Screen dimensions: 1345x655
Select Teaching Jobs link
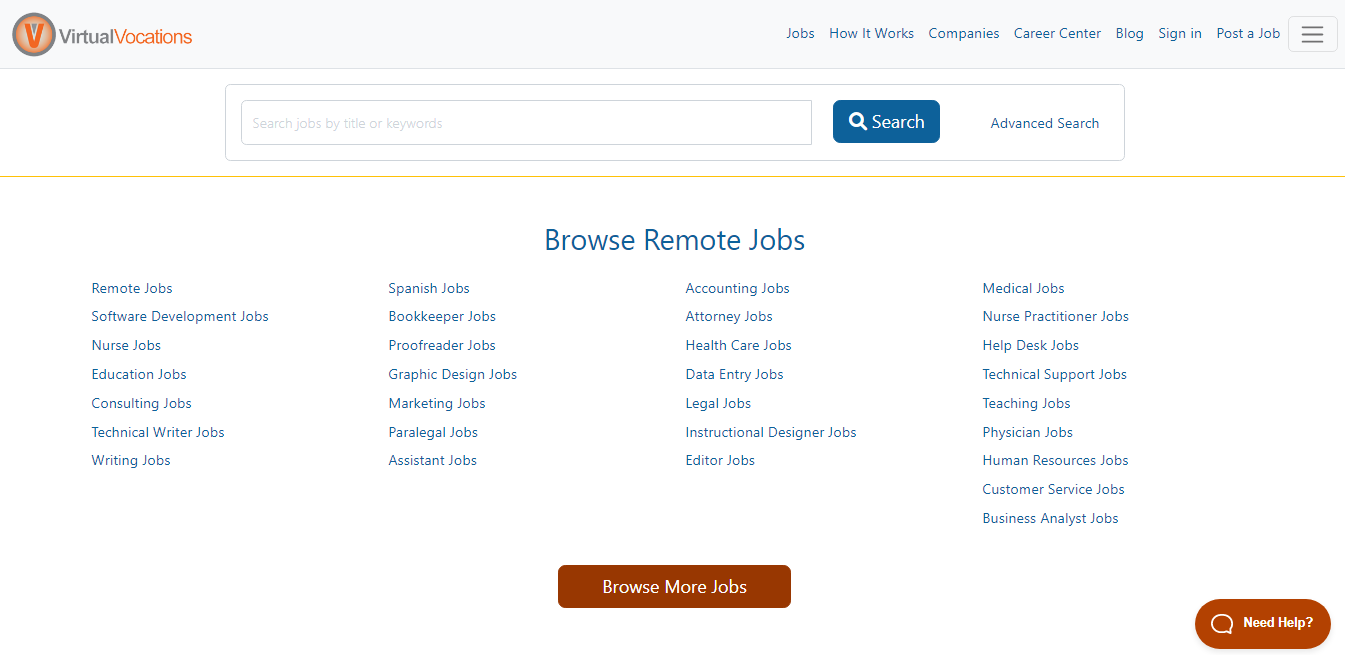[1026, 403]
